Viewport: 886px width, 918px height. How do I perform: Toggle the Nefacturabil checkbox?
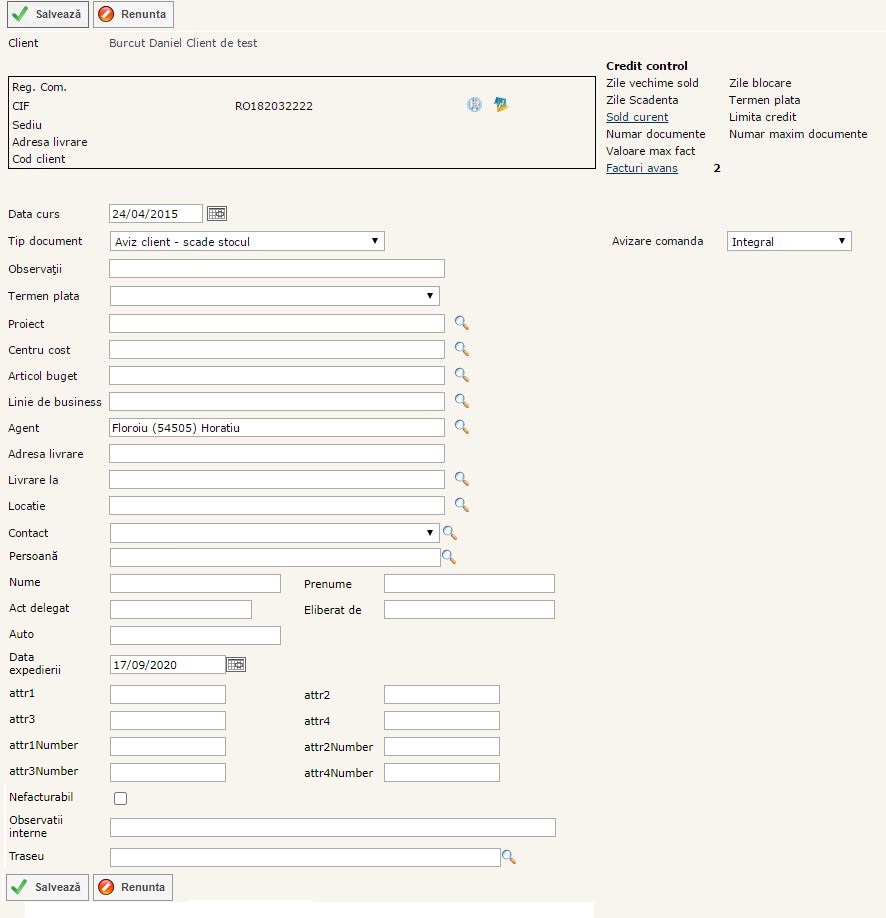121,798
